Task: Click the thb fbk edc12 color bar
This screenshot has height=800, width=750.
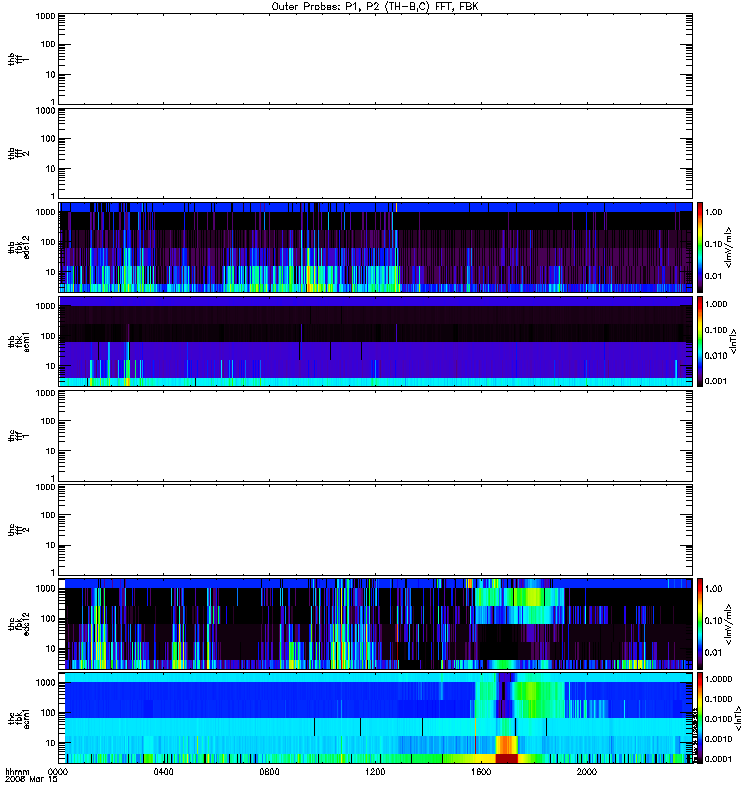Action: pyautogui.click(x=700, y=247)
